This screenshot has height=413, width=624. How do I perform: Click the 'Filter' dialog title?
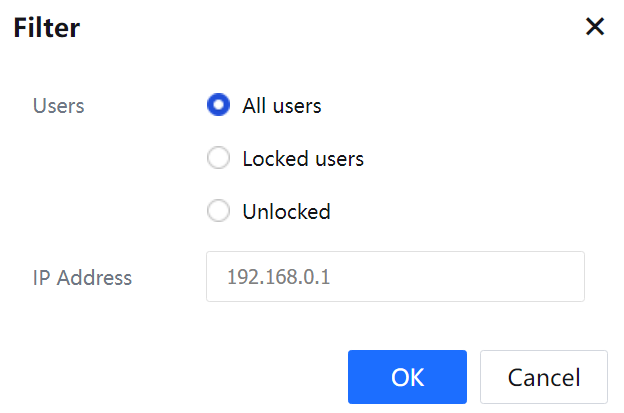(x=46, y=28)
